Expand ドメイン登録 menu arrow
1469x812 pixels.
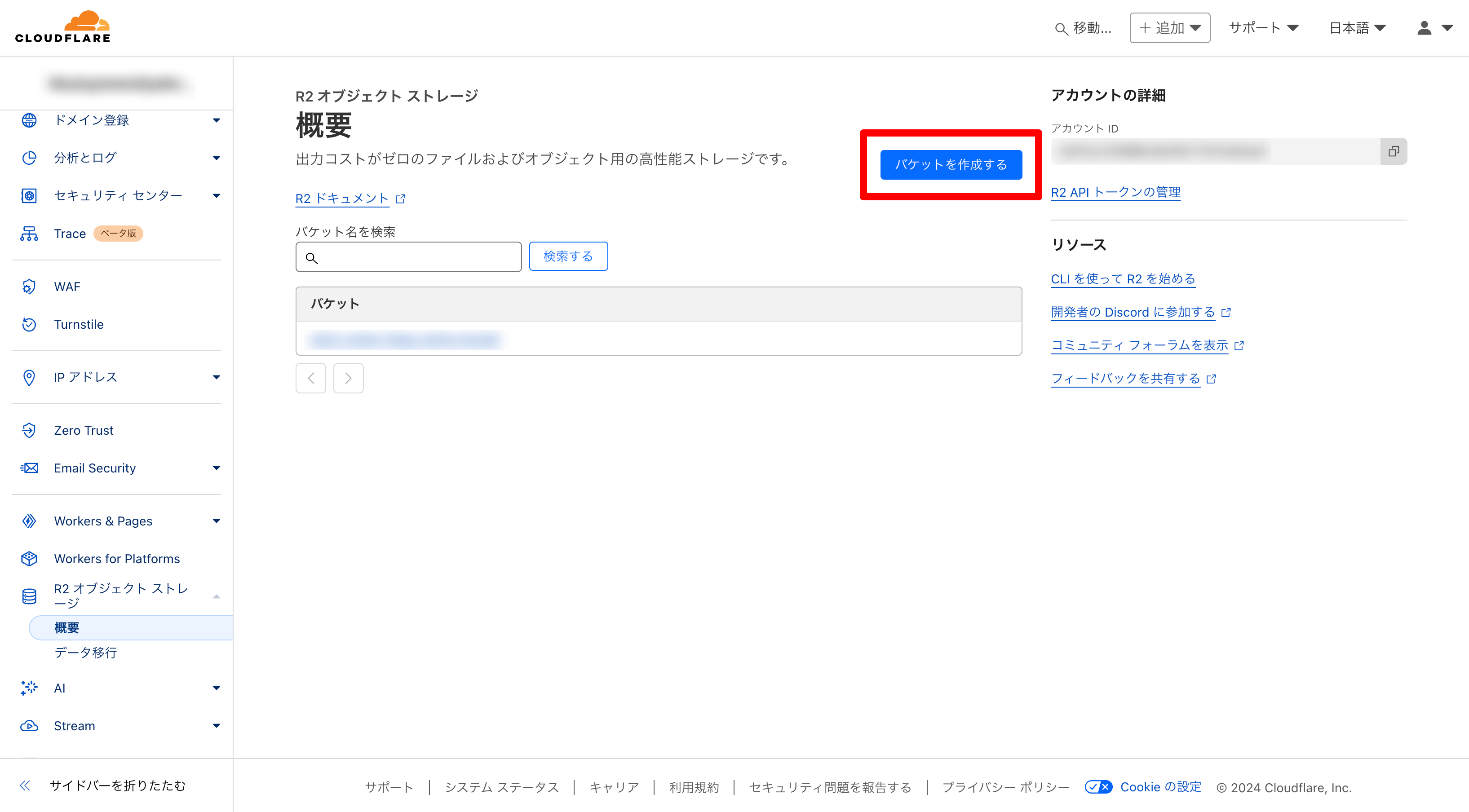[216, 120]
